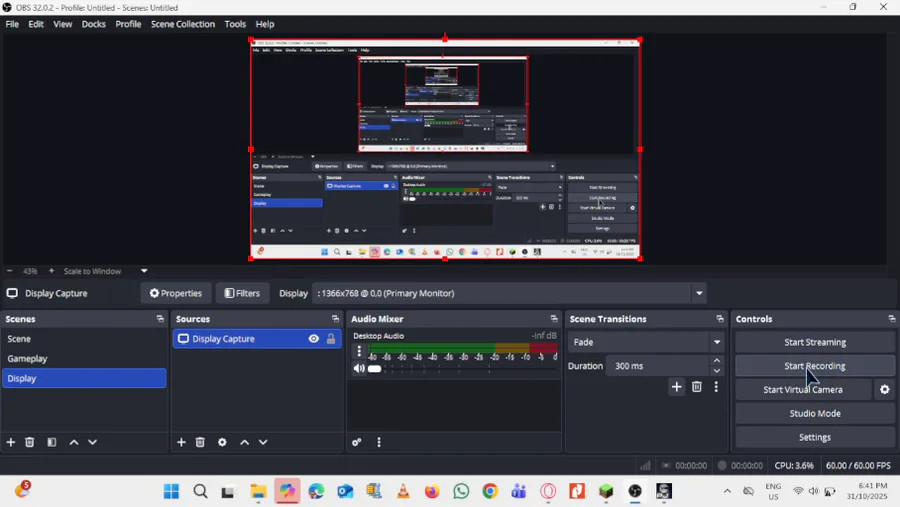The height and width of the screenshot is (507, 900).
Task: Open advanced audio properties gears icon
Action: click(356, 442)
